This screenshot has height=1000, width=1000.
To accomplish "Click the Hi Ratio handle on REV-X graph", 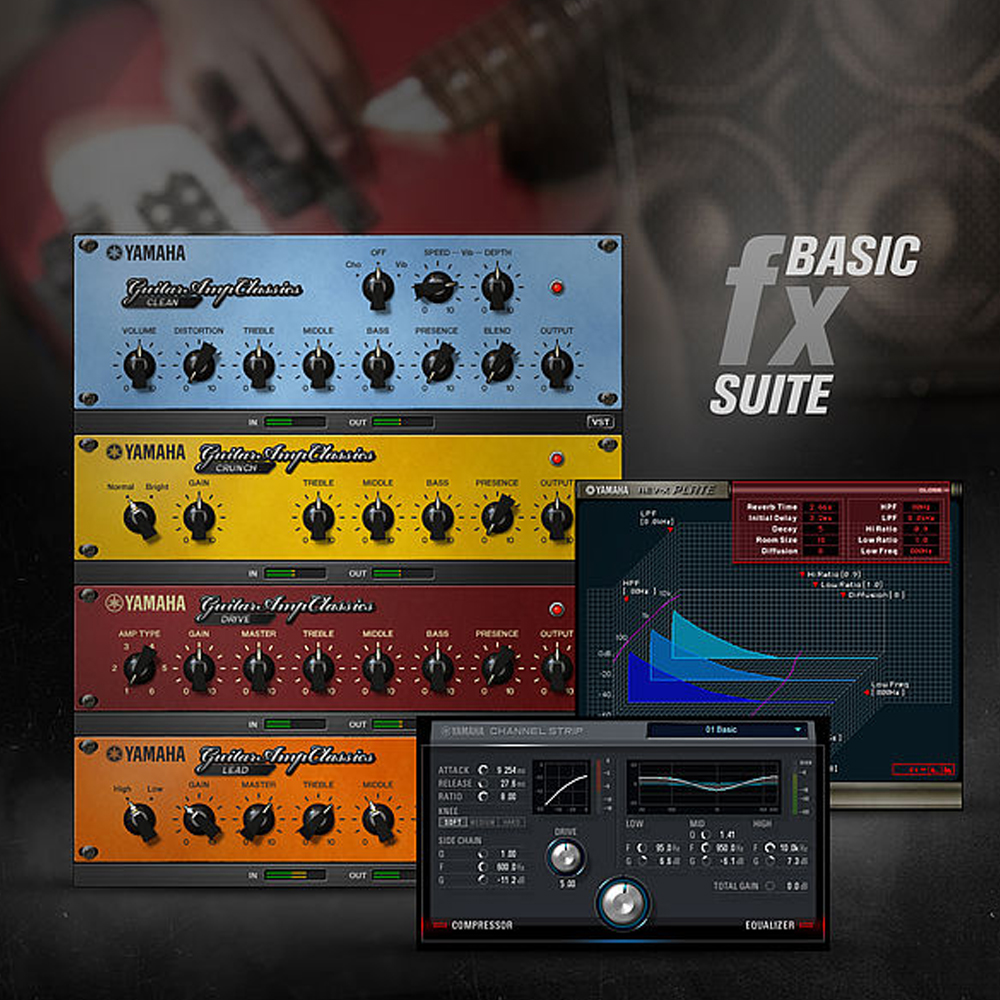I will coord(802,575).
